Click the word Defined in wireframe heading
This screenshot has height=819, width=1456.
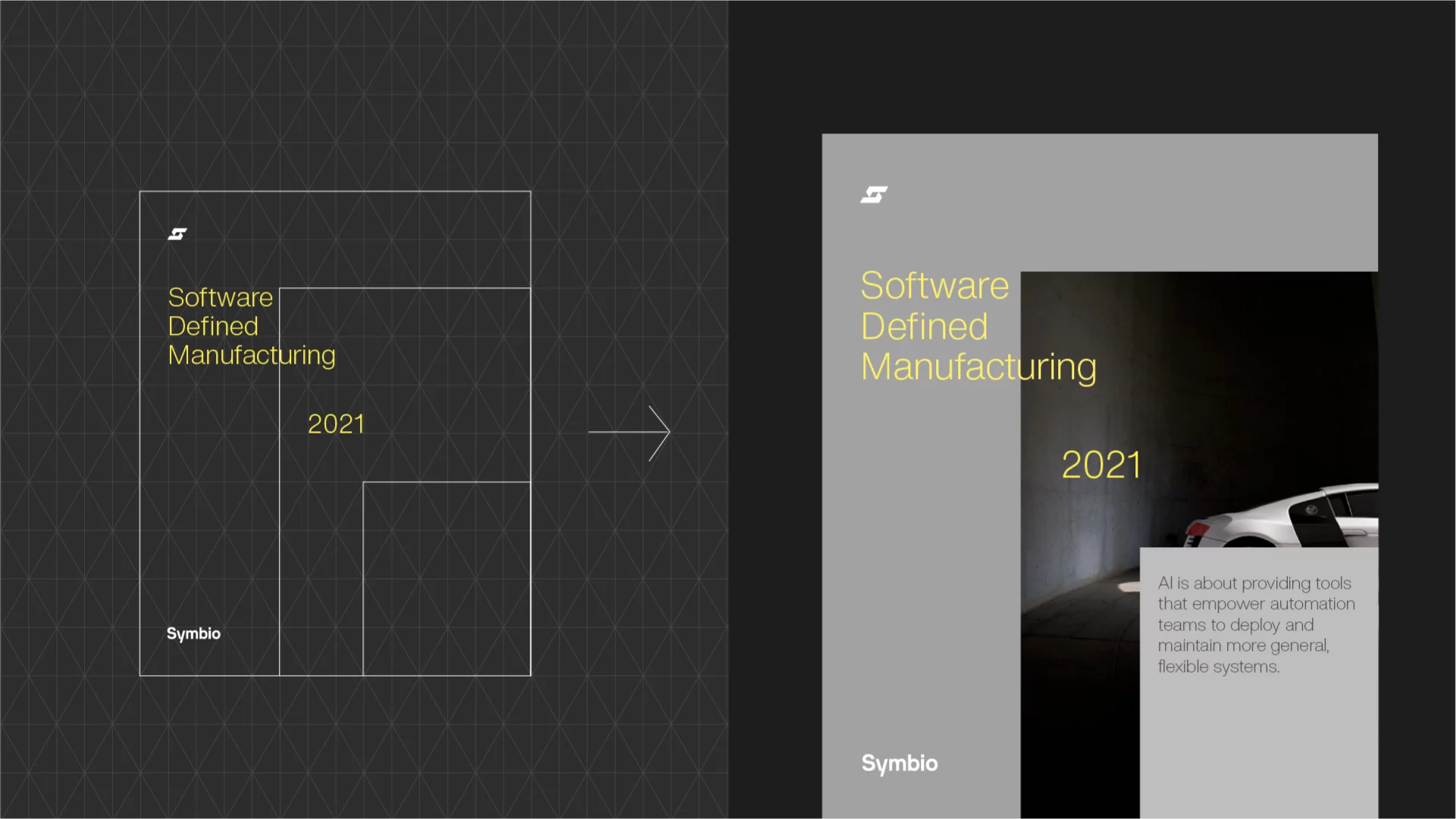coord(213,327)
